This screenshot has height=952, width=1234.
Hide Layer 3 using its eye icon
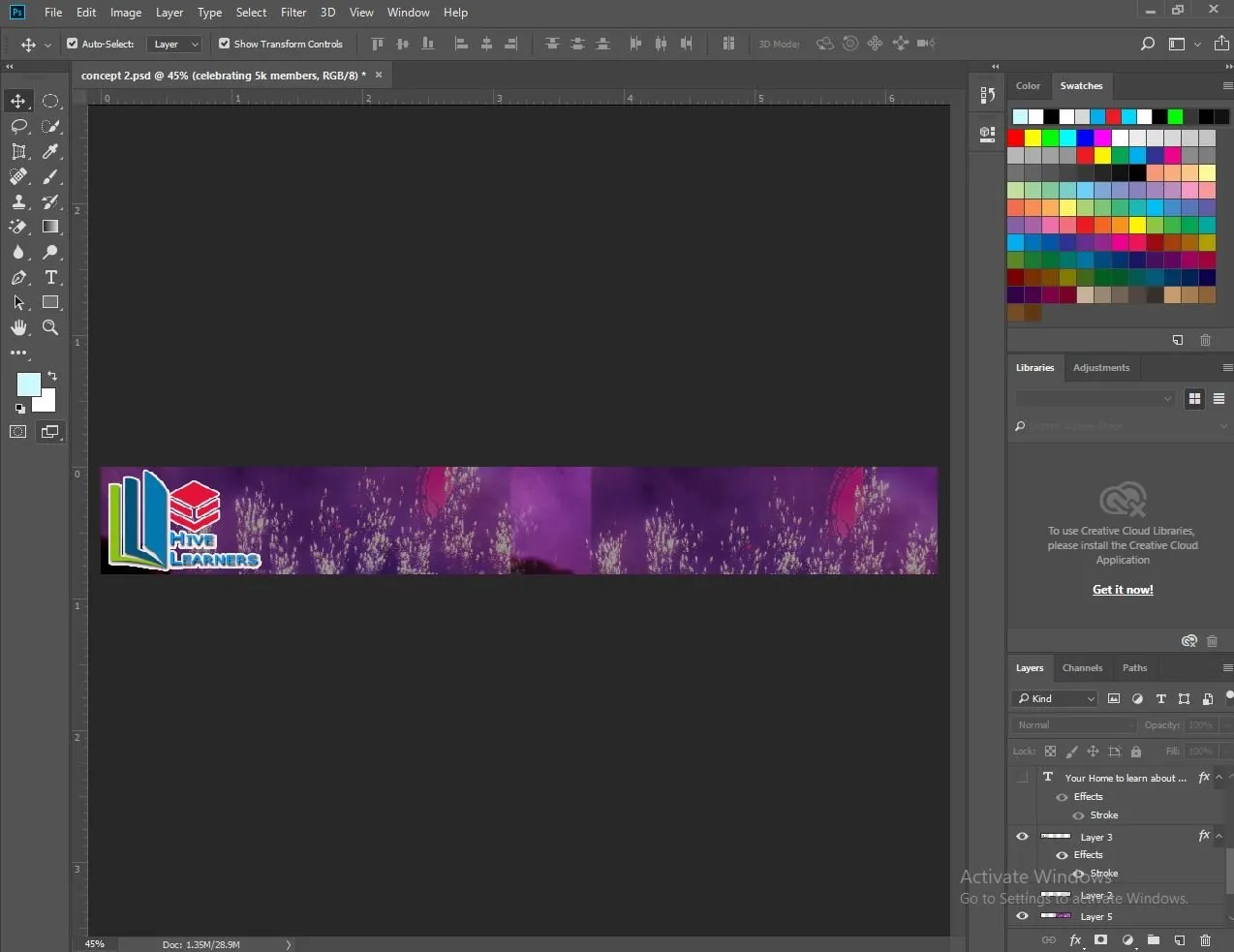(1022, 836)
